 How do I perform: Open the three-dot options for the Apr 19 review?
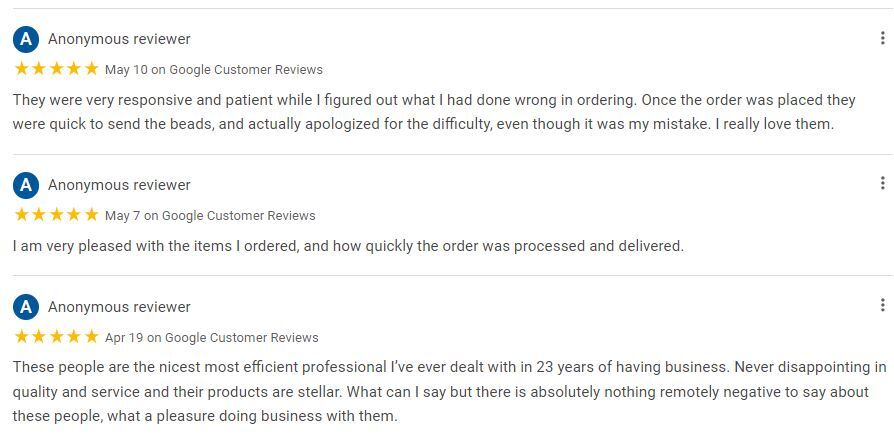[882, 305]
